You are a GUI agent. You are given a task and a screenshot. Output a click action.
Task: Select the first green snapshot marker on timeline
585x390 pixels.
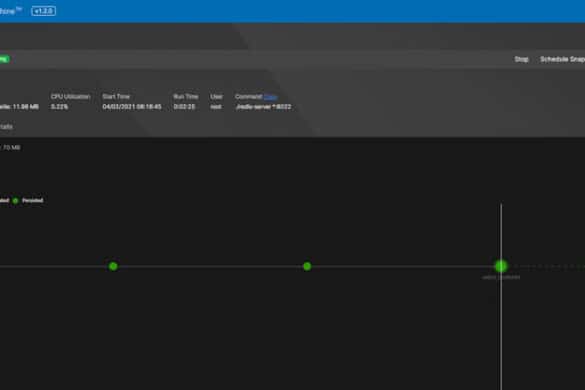(113, 266)
